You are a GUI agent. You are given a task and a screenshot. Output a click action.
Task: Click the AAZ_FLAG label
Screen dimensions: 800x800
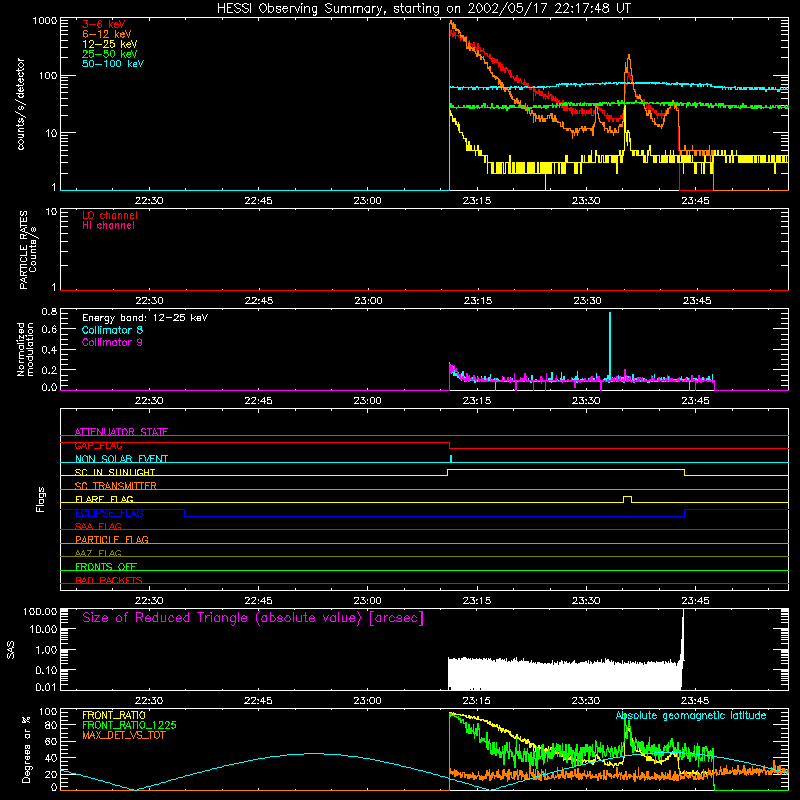[x=98, y=553]
